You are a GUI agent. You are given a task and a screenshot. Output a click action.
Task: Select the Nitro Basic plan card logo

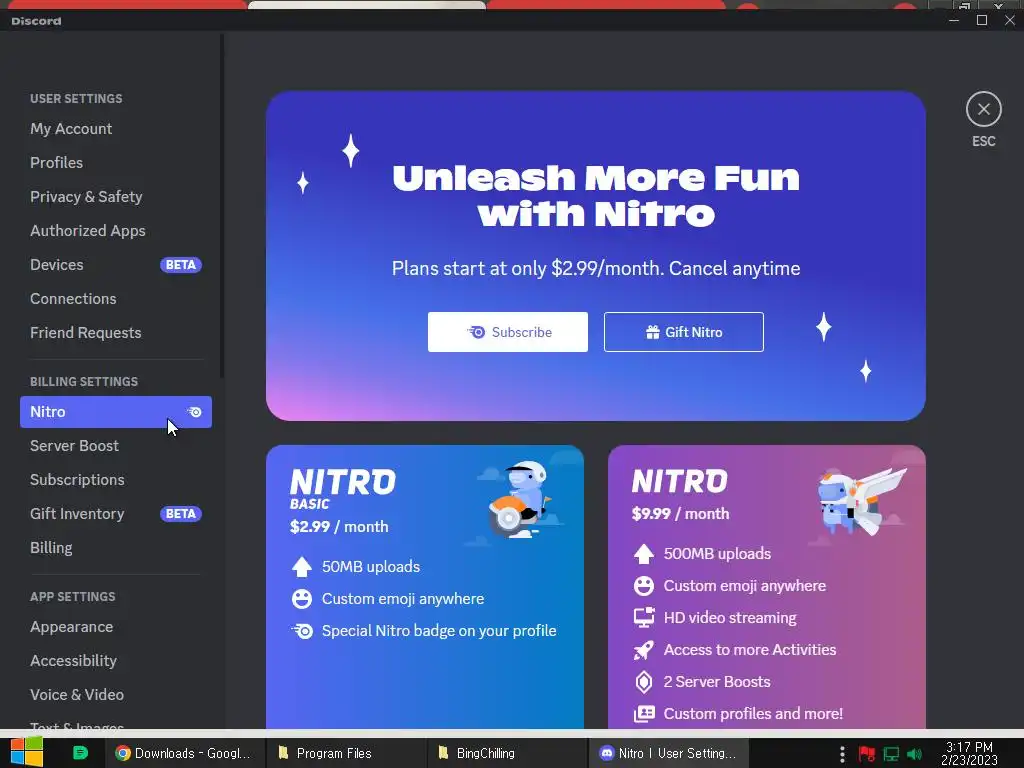[342, 488]
